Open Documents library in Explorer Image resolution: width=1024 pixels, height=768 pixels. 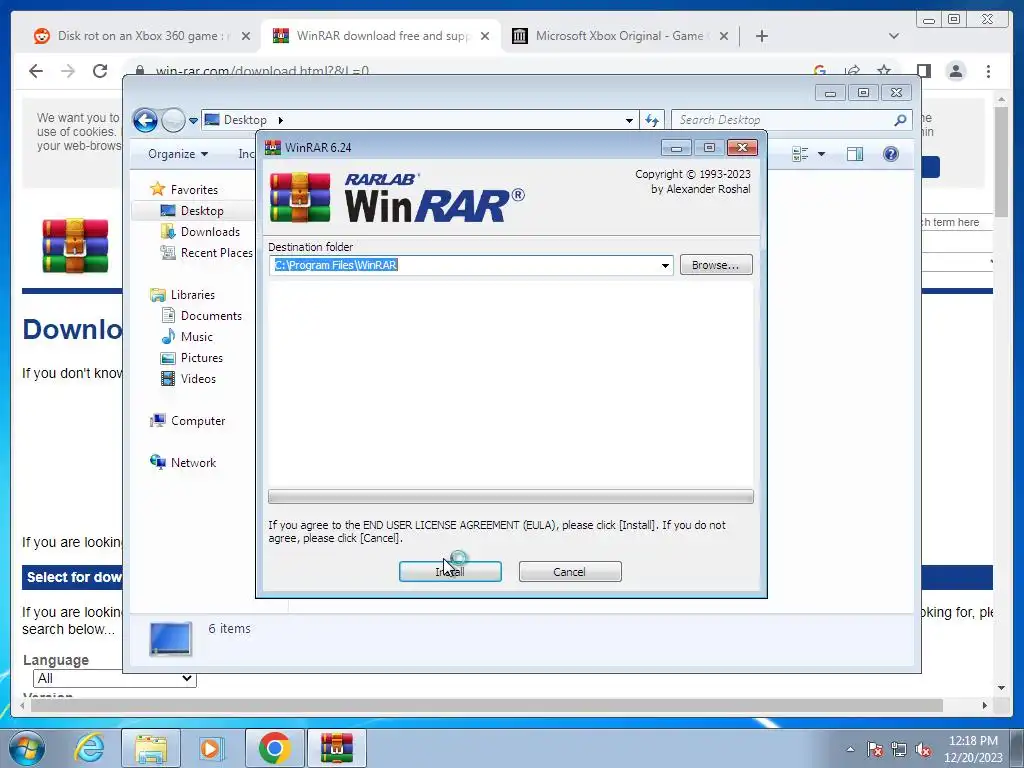(211, 315)
